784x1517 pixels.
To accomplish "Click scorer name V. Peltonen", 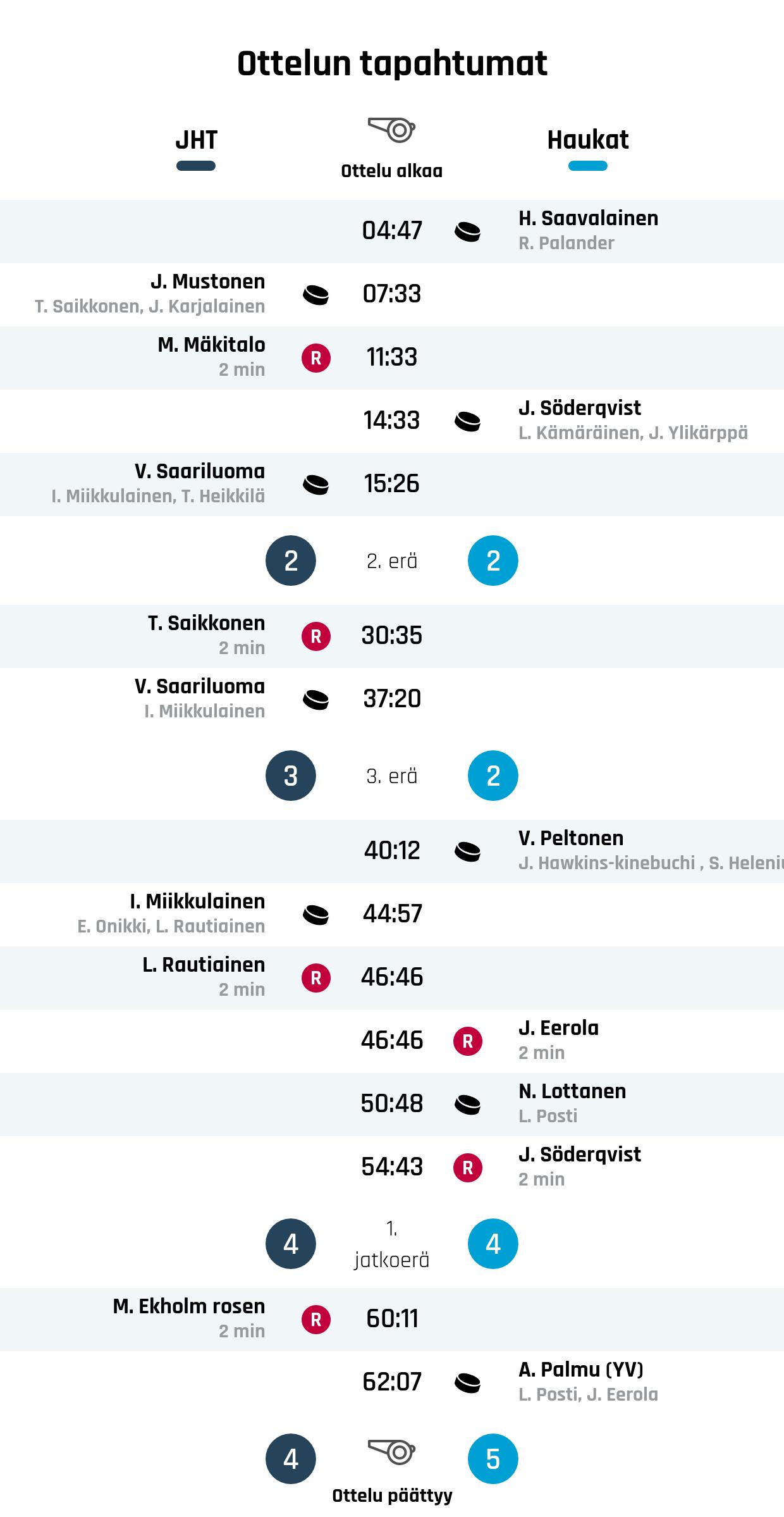I will pos(570,838).
